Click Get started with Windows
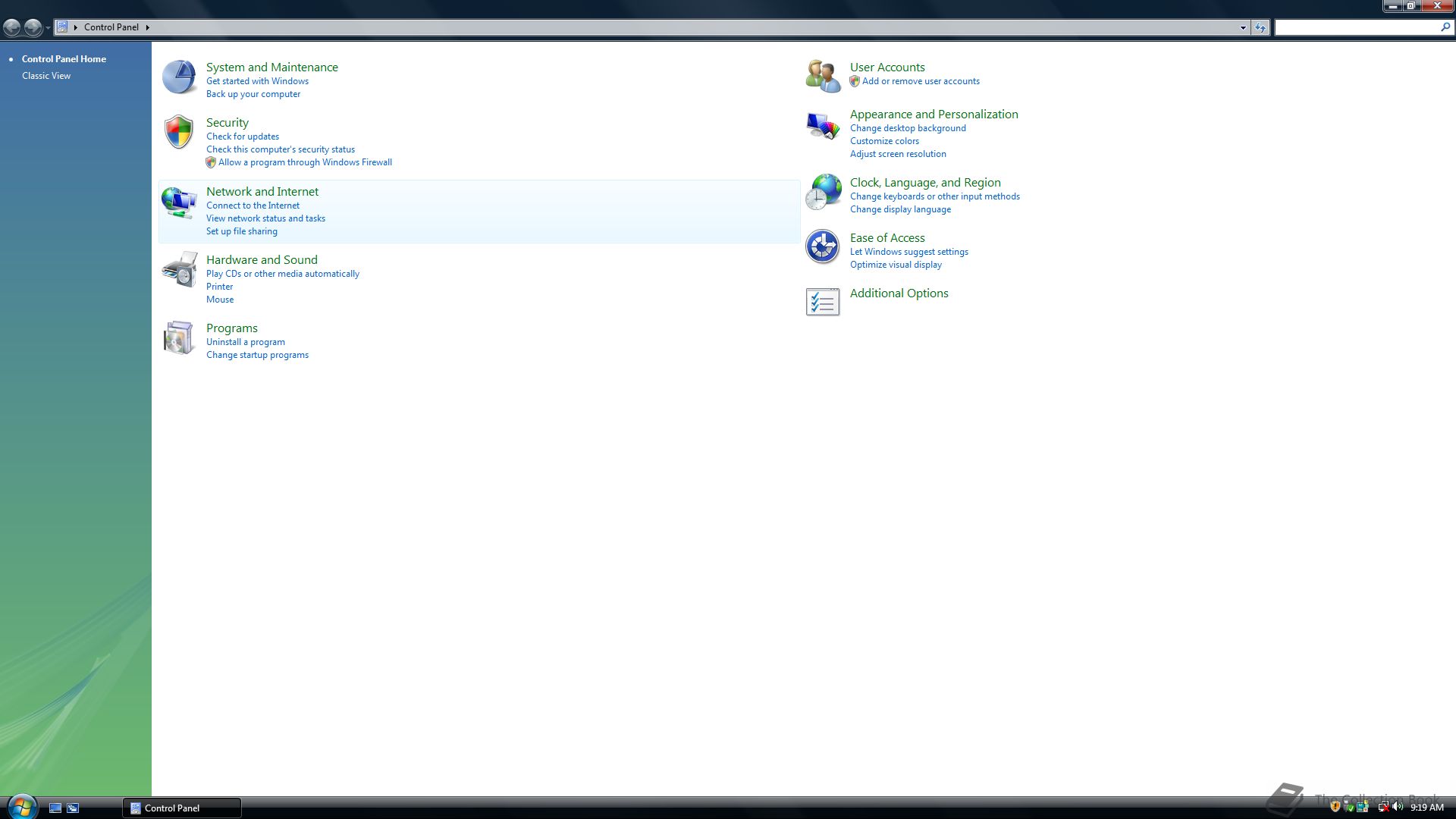This screenshot has height=819, width=1456. point(257,81)
